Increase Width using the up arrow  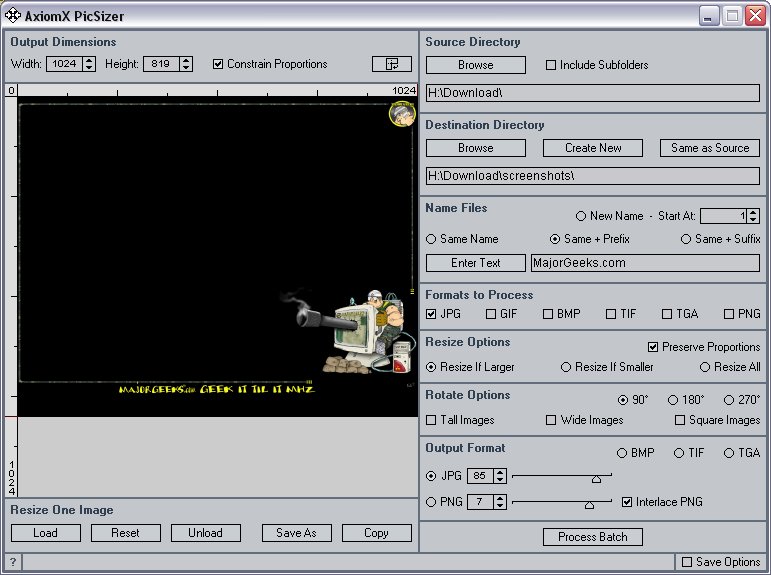pos(89,60)
